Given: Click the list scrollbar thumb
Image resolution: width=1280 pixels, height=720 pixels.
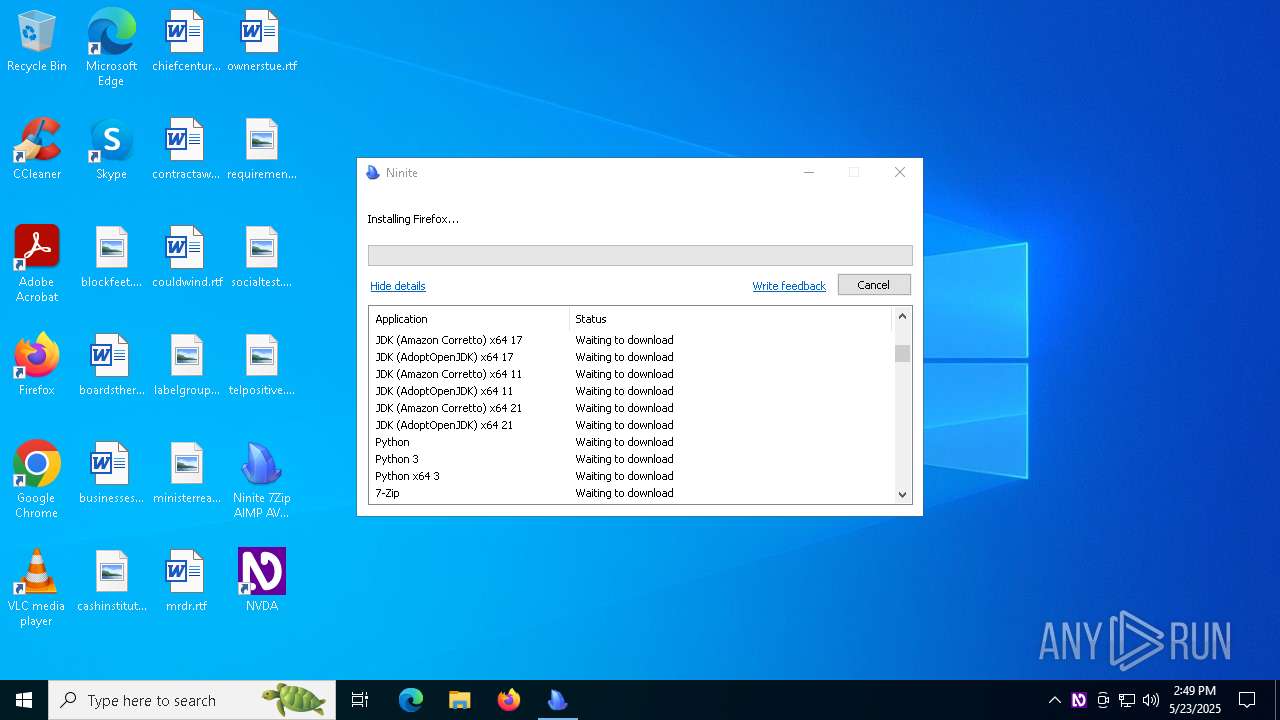Looking at the screenshot, I should [902, 353].
